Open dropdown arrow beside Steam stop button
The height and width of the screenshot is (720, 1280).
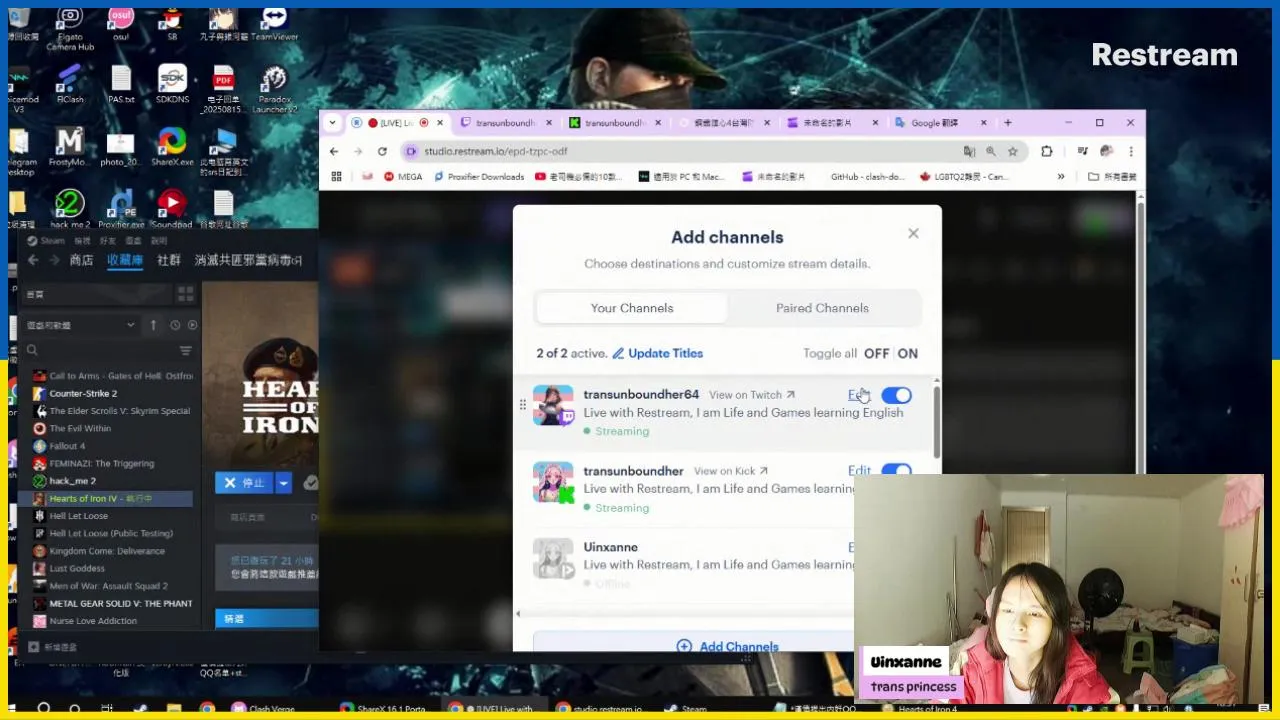point(284,483)
